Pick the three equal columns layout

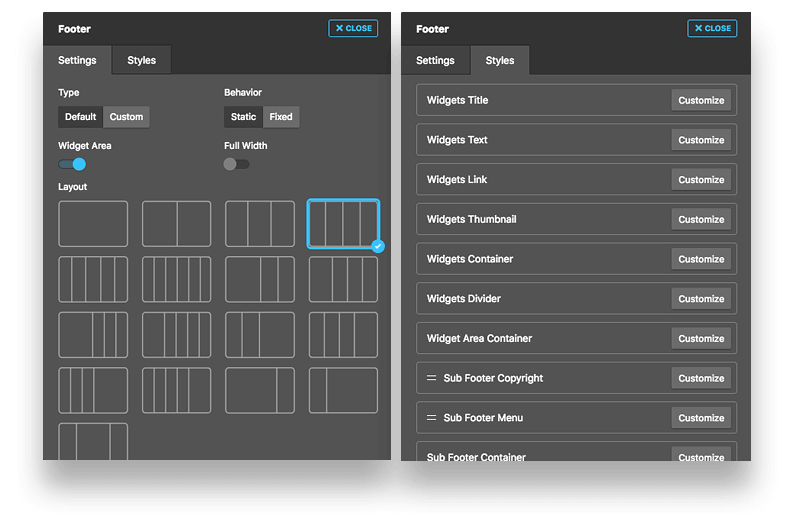tap(260, 224)
